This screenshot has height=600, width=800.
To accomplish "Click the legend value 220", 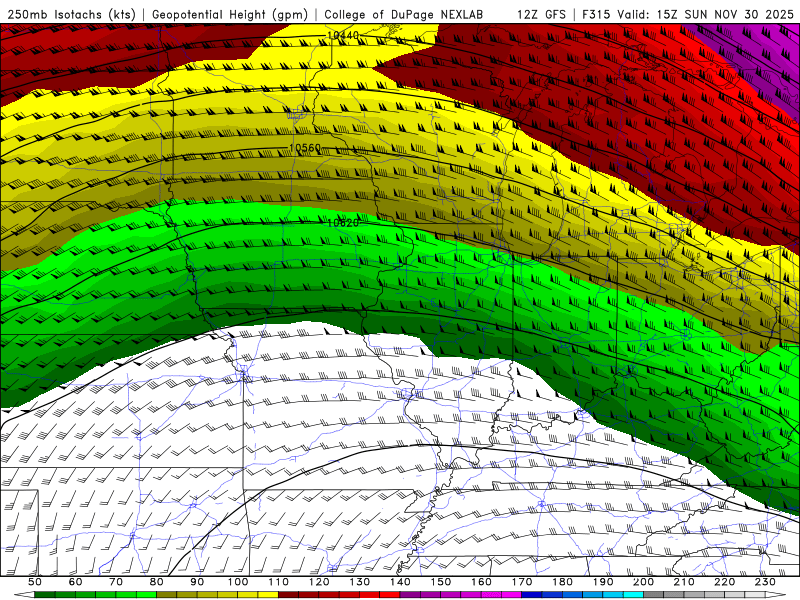I will (724, 582).
